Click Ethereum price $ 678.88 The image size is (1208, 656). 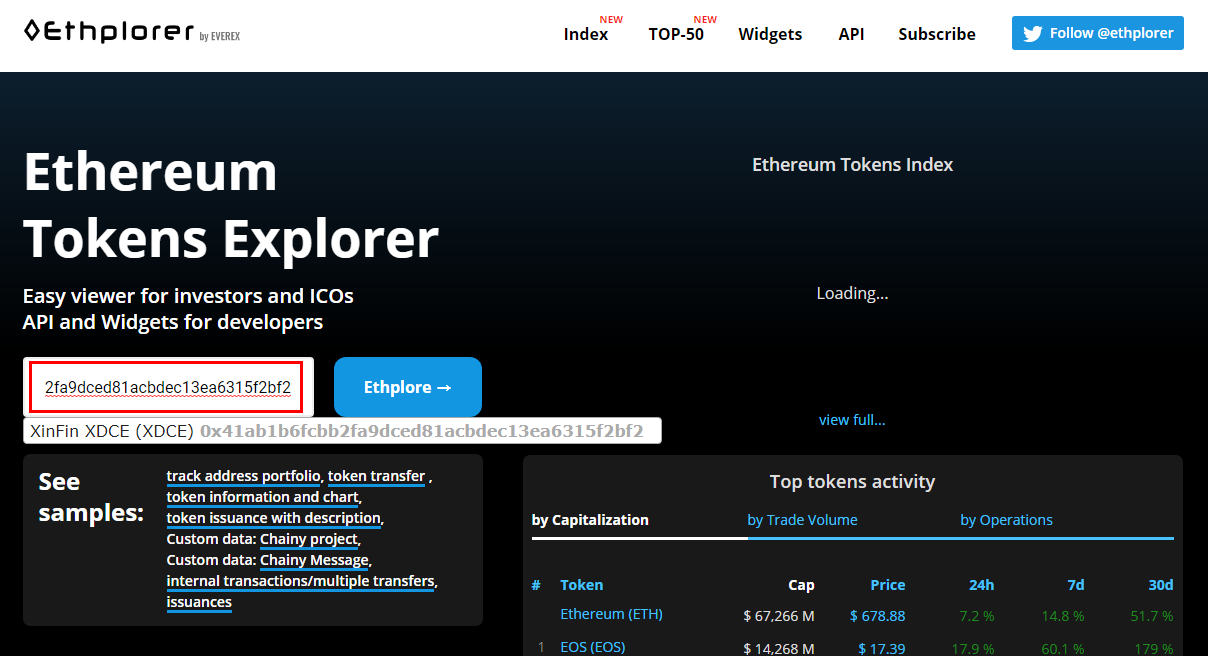(877, 616)
